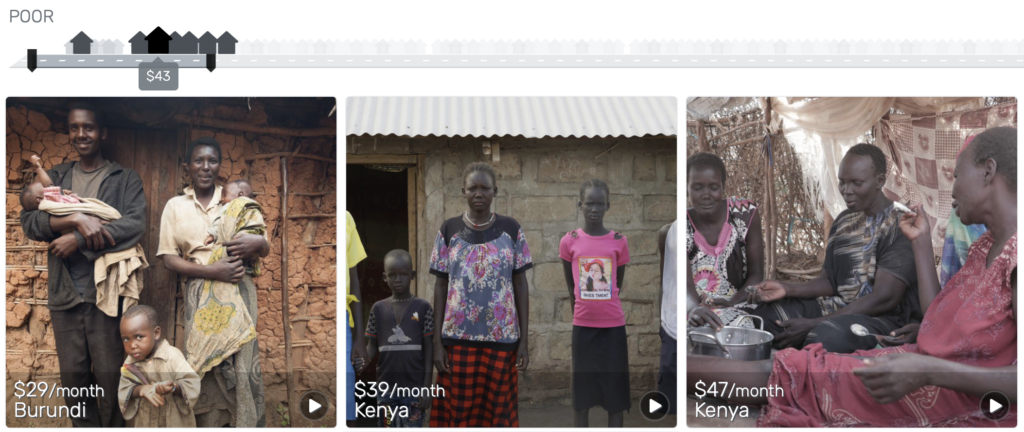This screenshot has width=1024, height=432.
Task: Open the Burundi family photo
Action: coord(171,262)
